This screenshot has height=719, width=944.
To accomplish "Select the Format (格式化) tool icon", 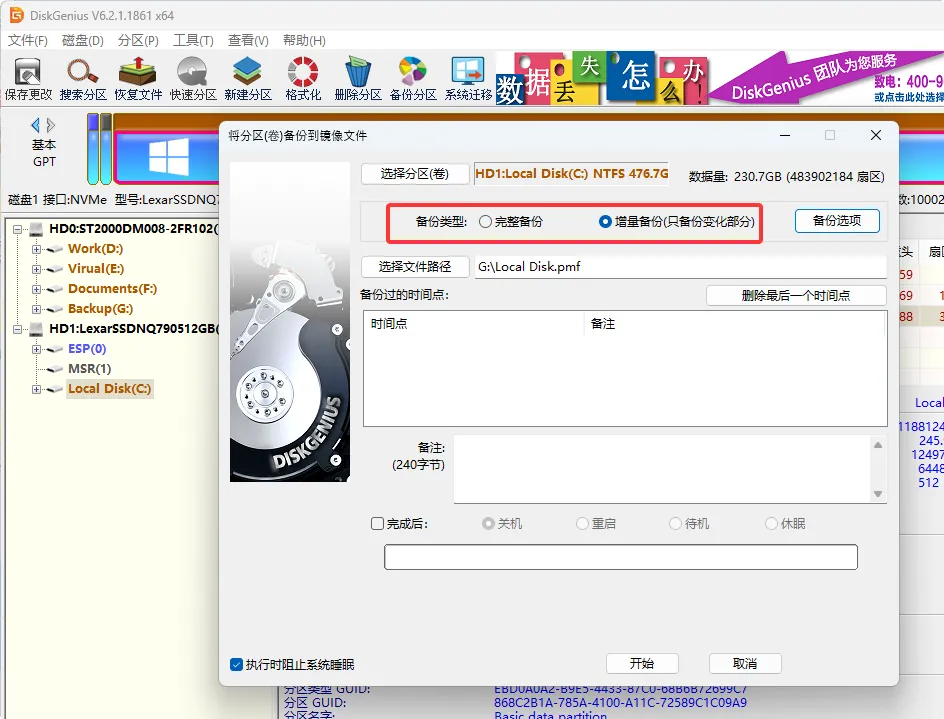I will point(303,78).
